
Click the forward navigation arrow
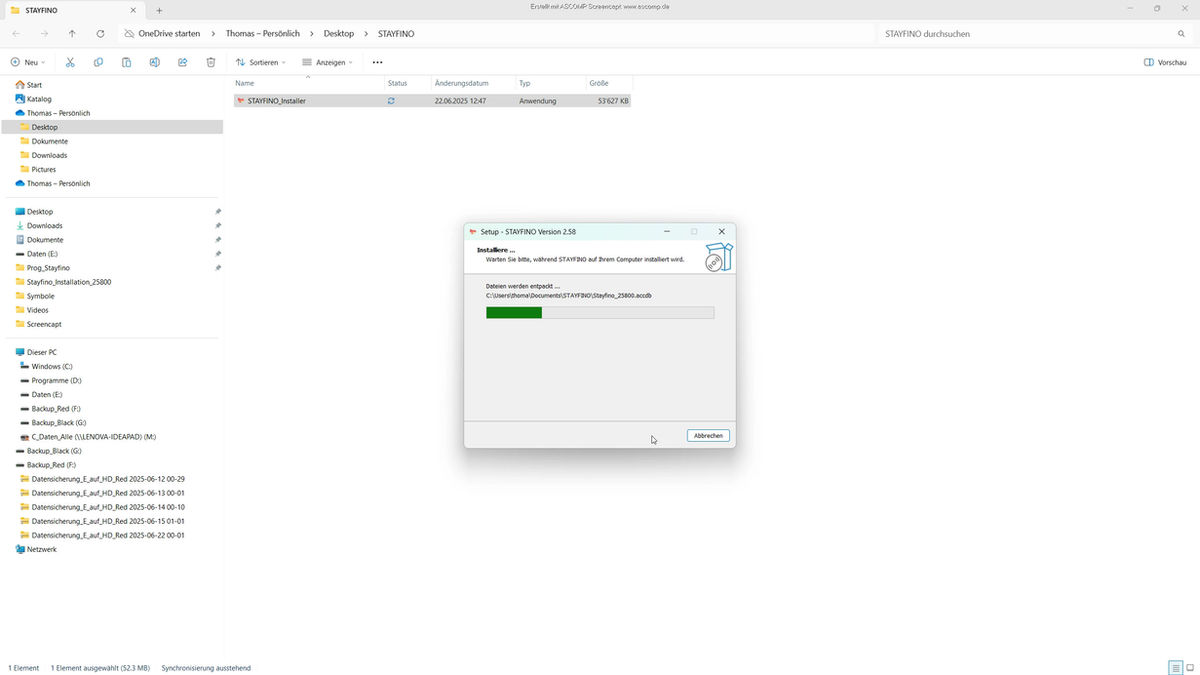pyautogui.click(x=44, y=33)
